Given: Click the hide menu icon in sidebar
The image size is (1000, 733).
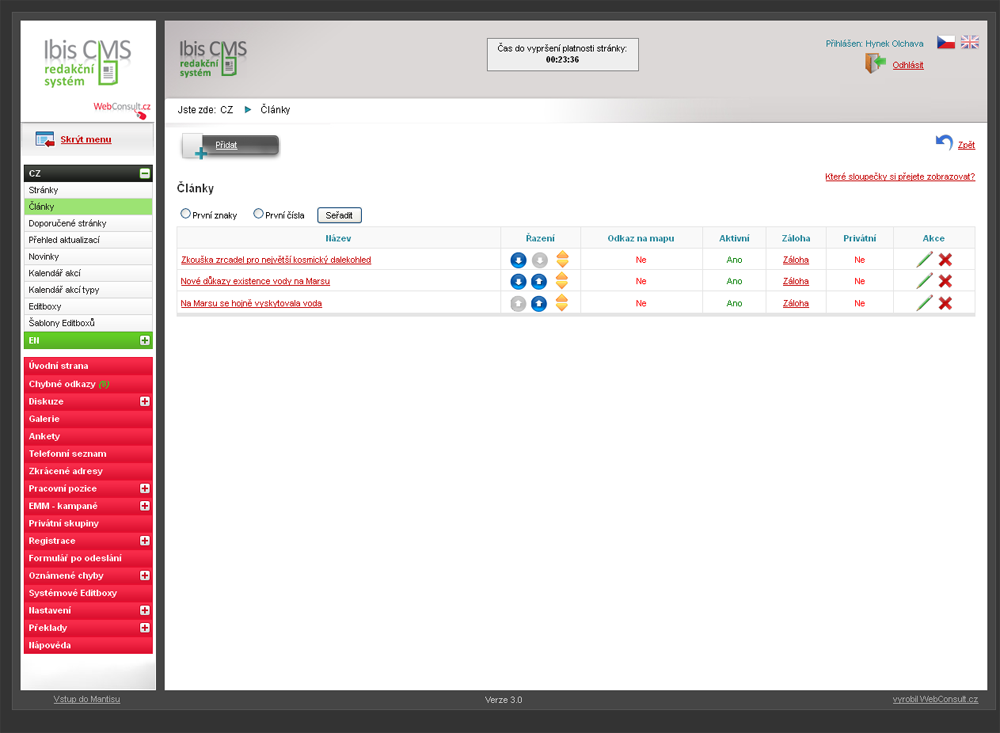Looking at the screenshot, I should (x=45, y=139).
